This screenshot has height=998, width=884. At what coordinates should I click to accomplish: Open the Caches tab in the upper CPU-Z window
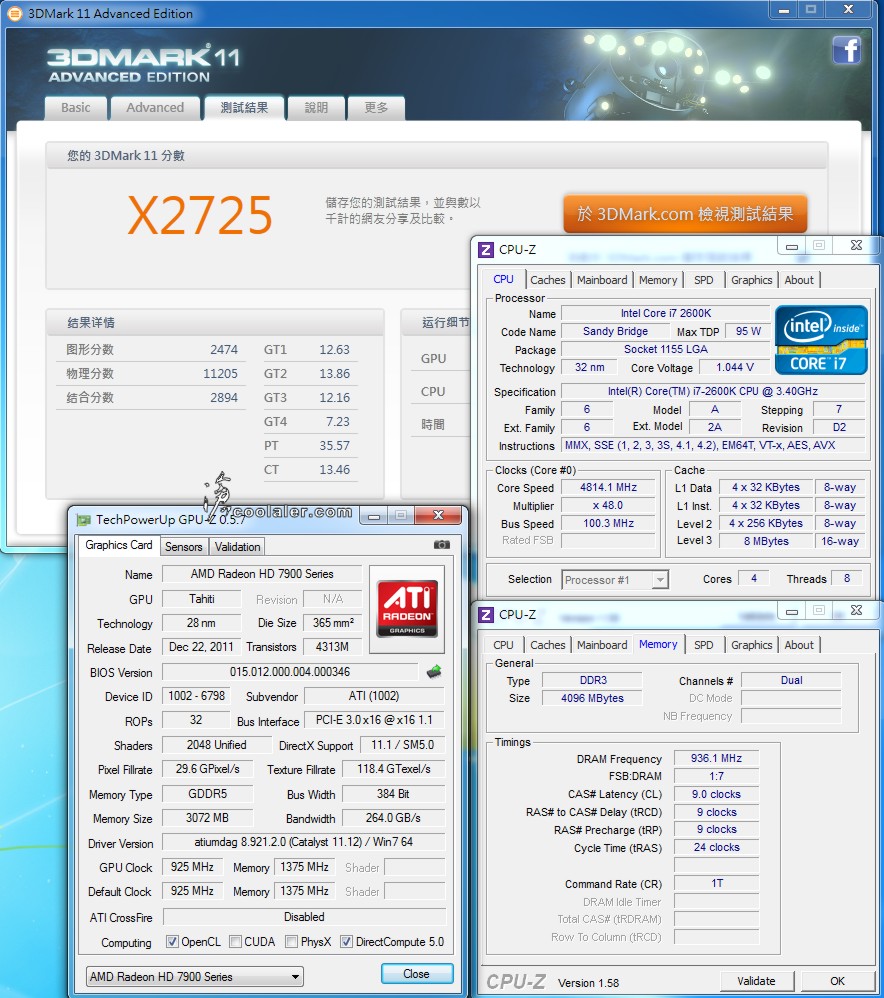pos(547,280)
